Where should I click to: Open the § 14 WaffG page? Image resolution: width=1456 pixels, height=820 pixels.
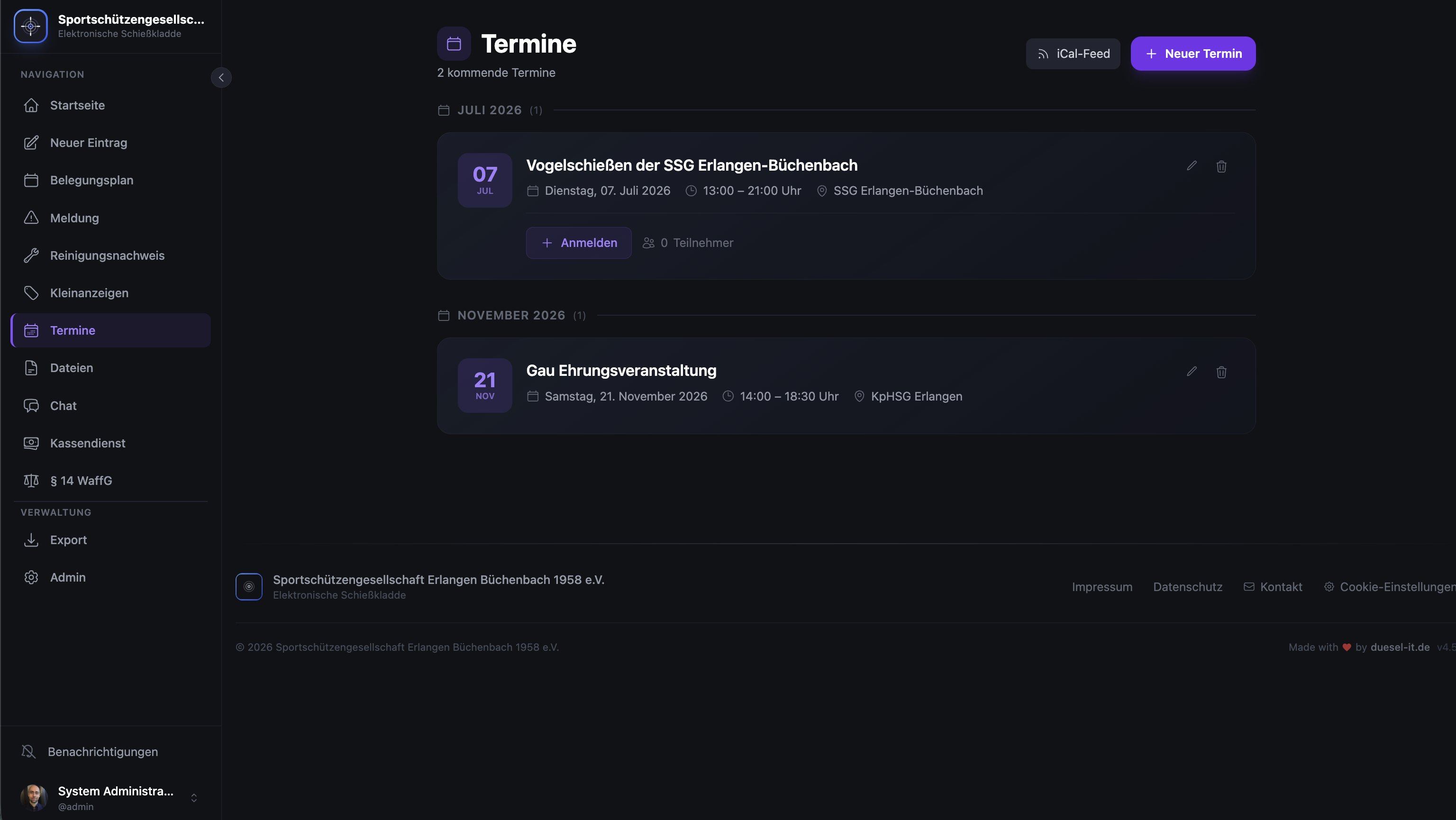81,480
